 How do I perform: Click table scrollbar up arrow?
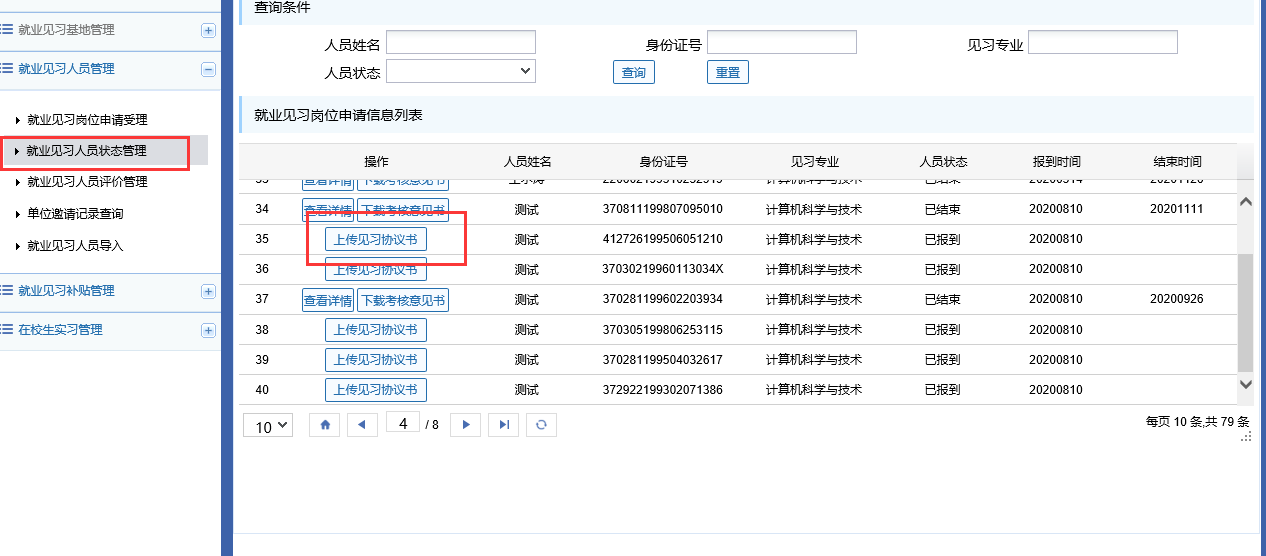point(1246,201)
